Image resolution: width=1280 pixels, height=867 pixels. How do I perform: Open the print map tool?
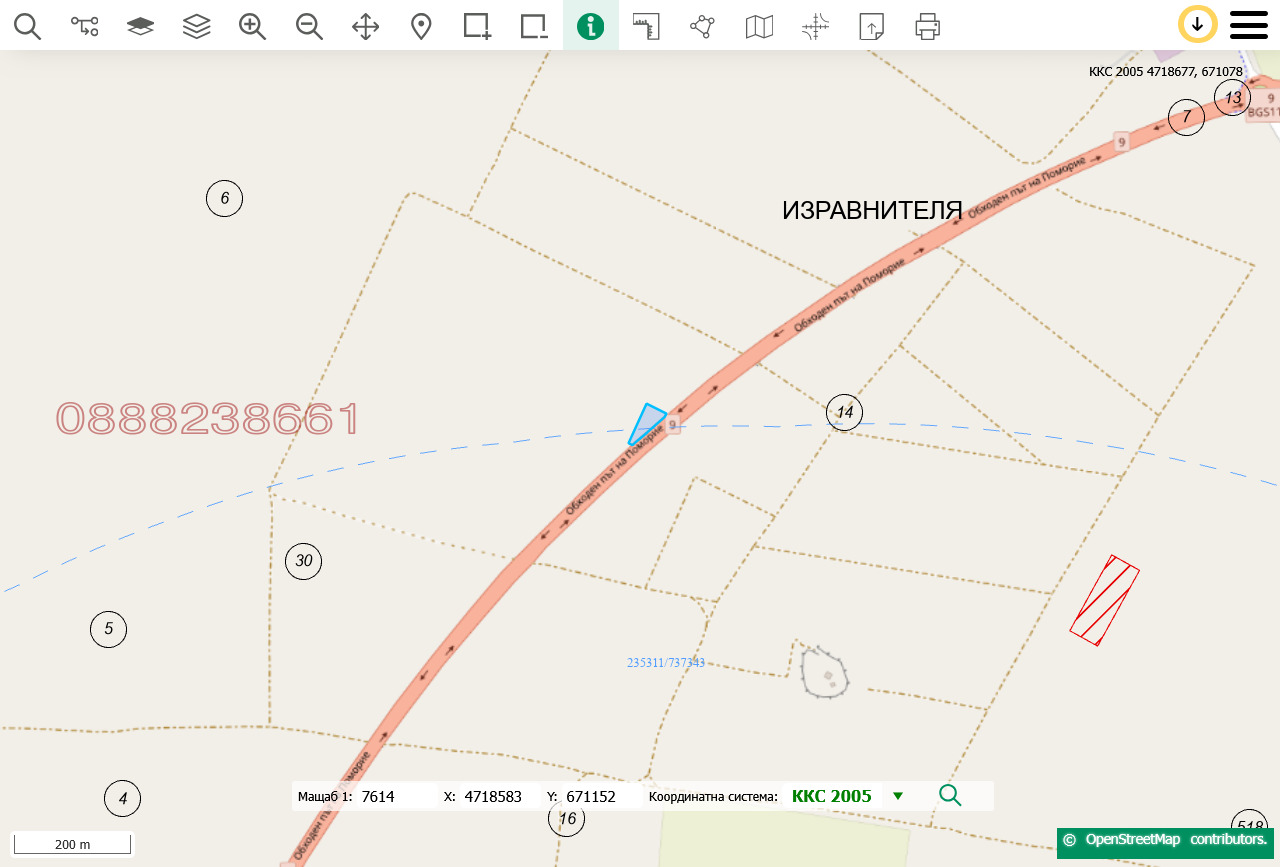pos(927,26)
